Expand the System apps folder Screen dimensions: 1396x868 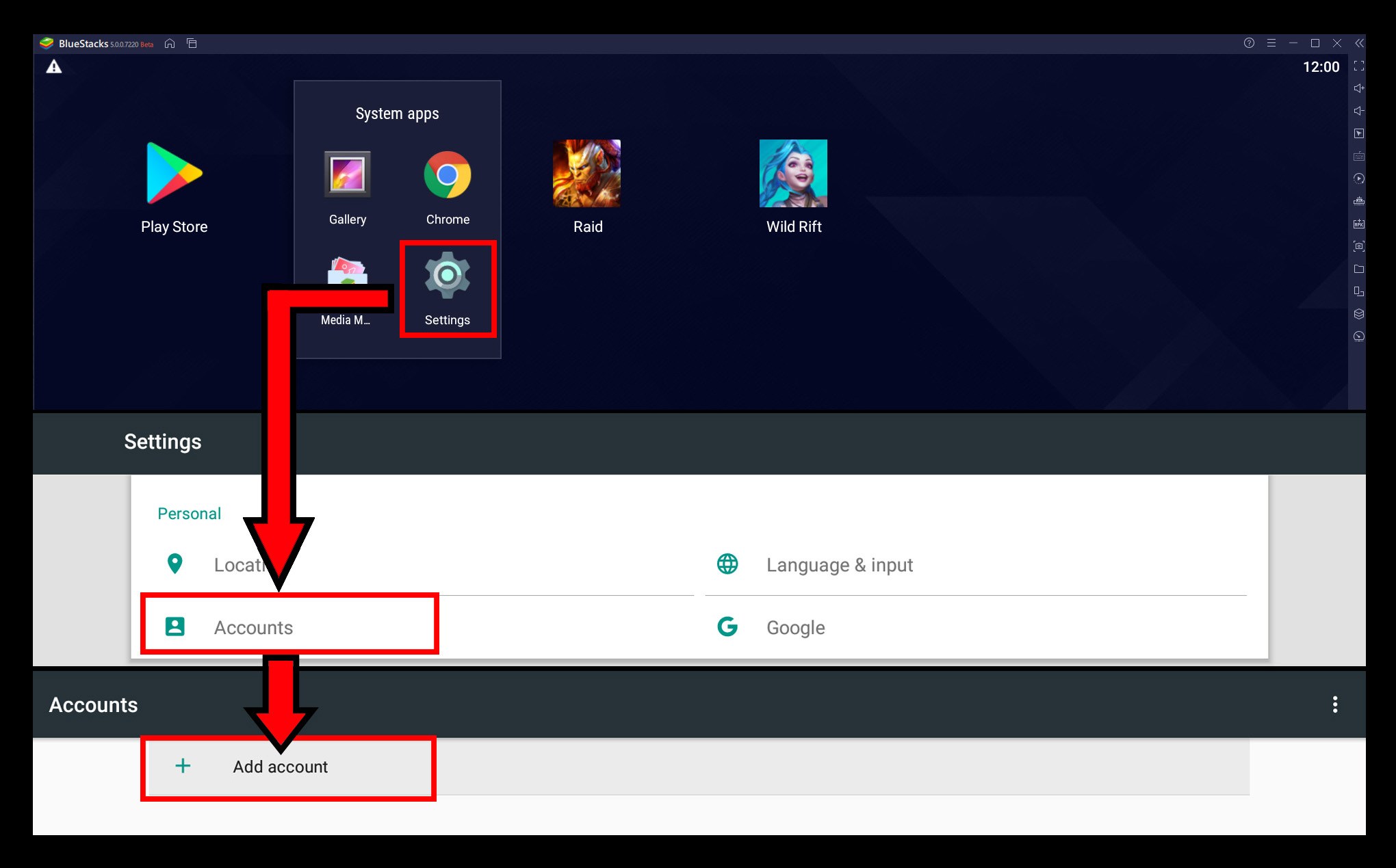[398, 113]
